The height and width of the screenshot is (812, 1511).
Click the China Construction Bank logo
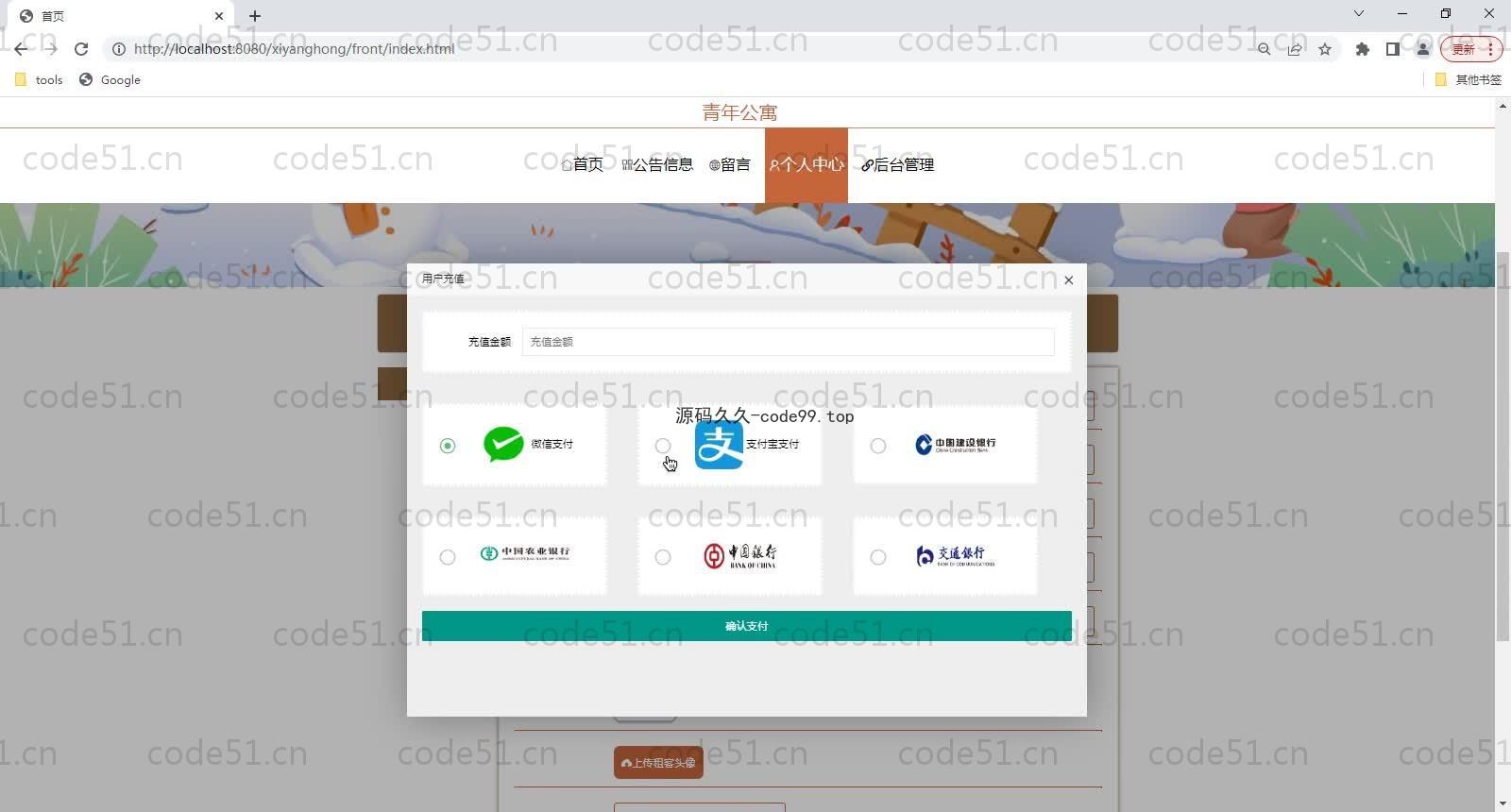[955, 444]
